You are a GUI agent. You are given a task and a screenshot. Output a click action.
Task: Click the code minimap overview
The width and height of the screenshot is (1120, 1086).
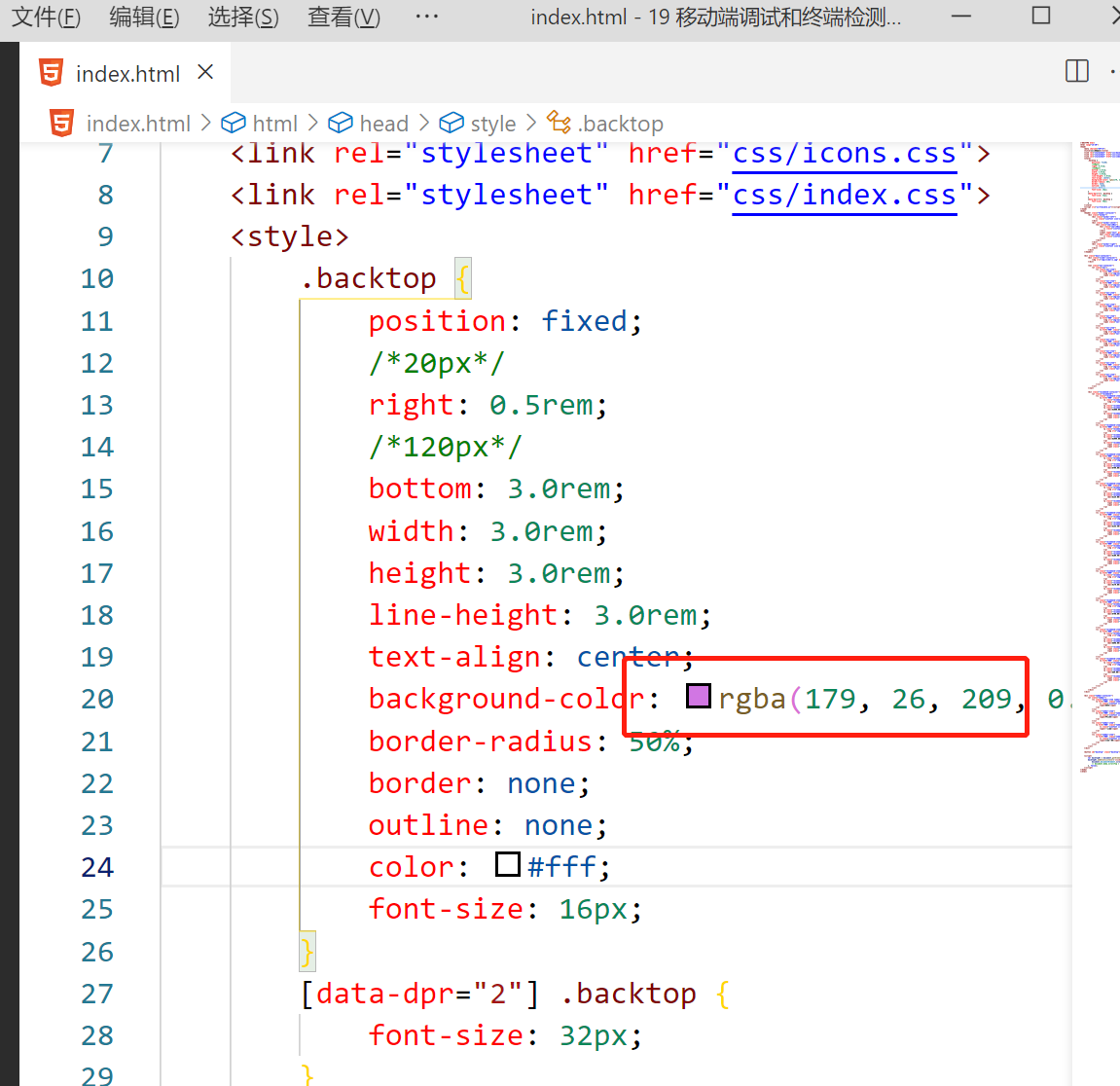[1100, 457]
